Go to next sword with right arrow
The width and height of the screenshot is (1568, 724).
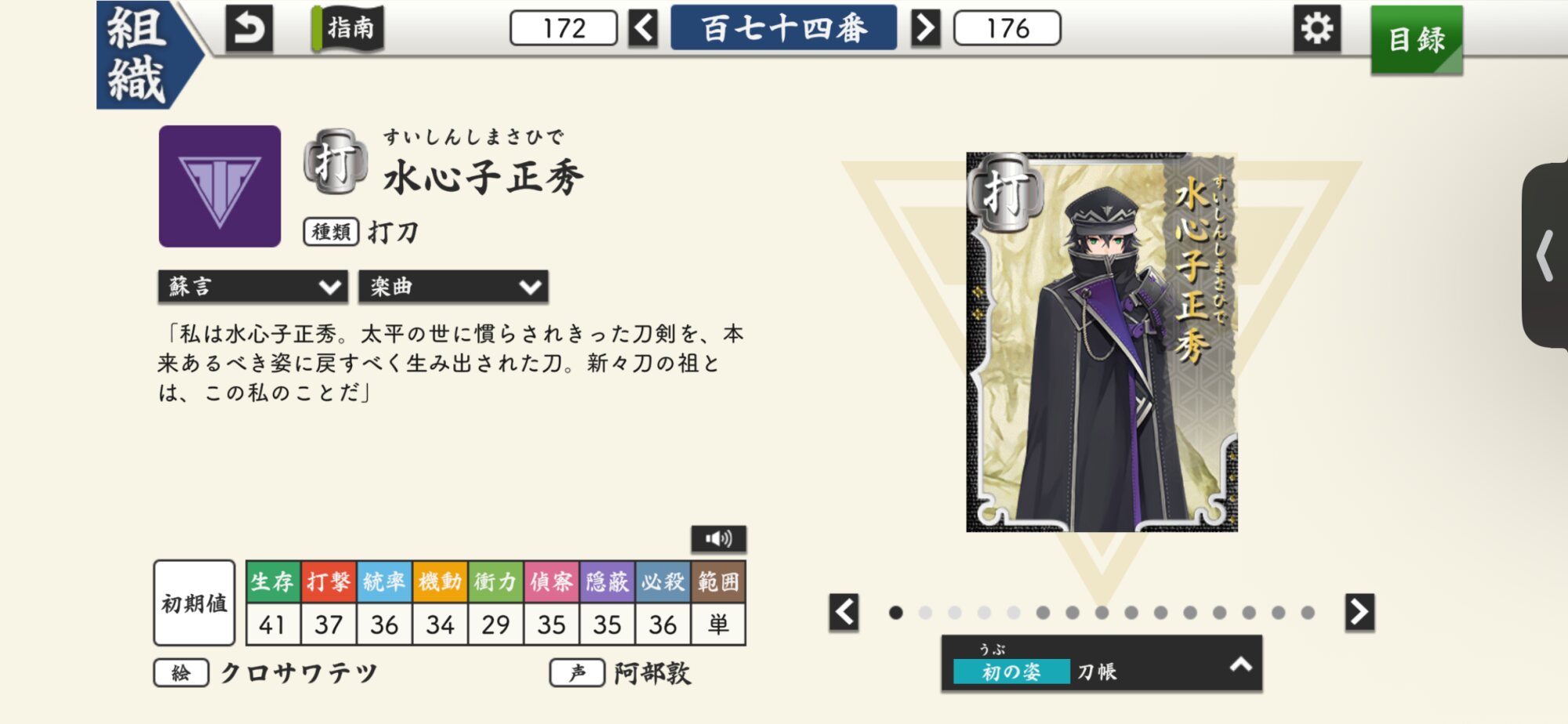point(925,28)
